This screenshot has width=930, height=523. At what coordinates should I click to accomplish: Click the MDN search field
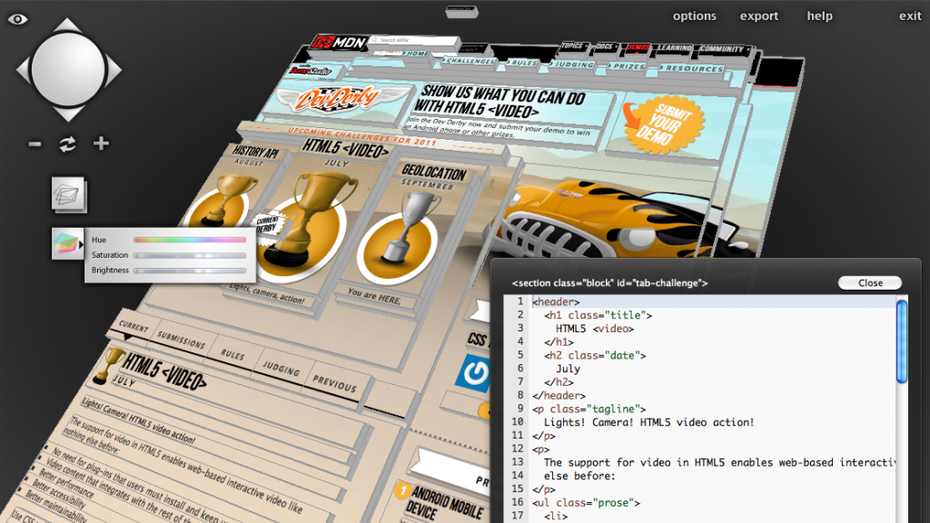(x=415, y=41)
